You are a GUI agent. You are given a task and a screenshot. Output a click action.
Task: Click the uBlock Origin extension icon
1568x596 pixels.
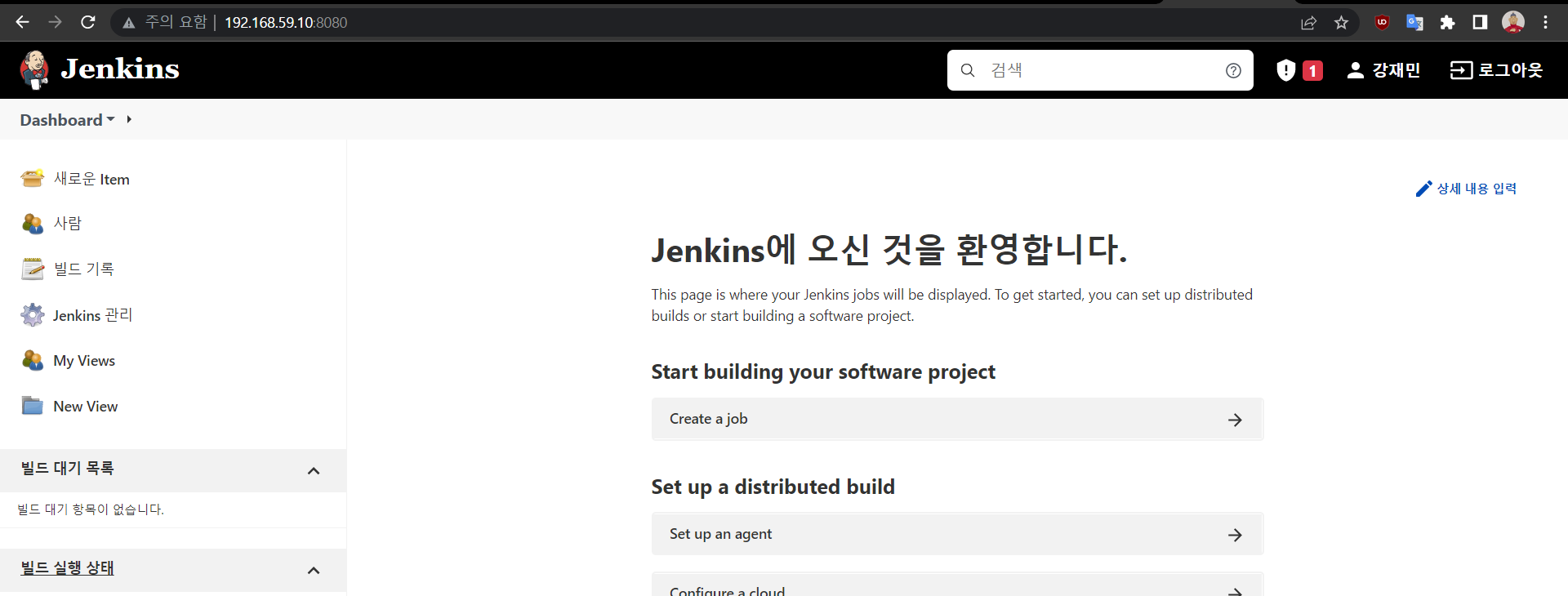[x=1382, y=22]
